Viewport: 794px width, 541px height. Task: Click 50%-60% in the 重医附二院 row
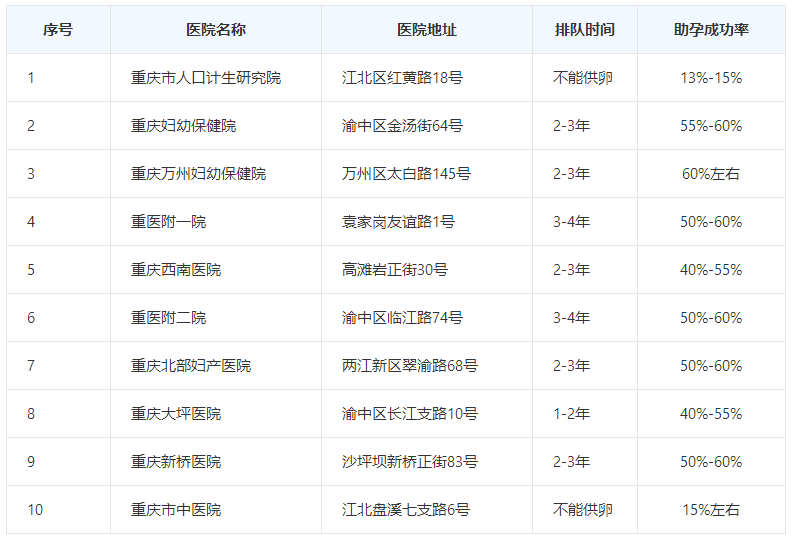(711, 318)
